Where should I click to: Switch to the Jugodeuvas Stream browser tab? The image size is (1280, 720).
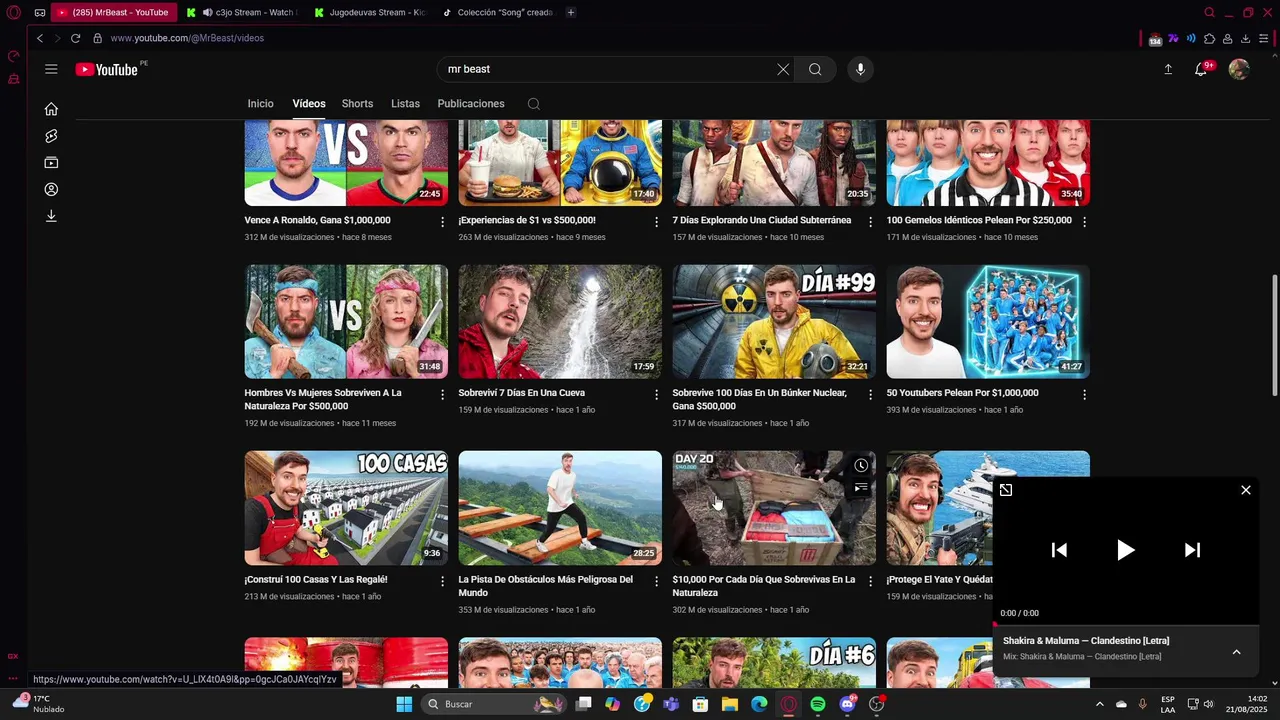pos(369,13)
